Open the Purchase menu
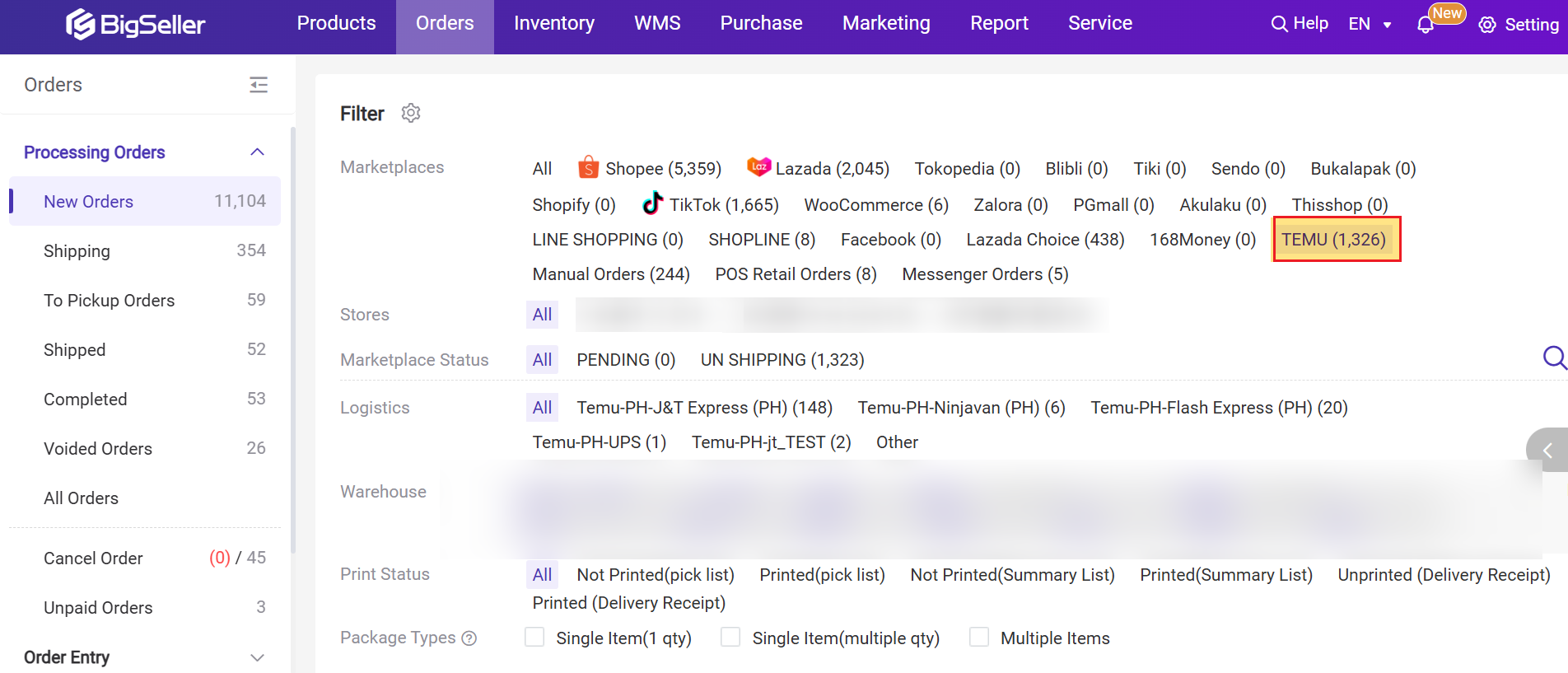Screen dimensions: 1568x673 click(761, 23)
